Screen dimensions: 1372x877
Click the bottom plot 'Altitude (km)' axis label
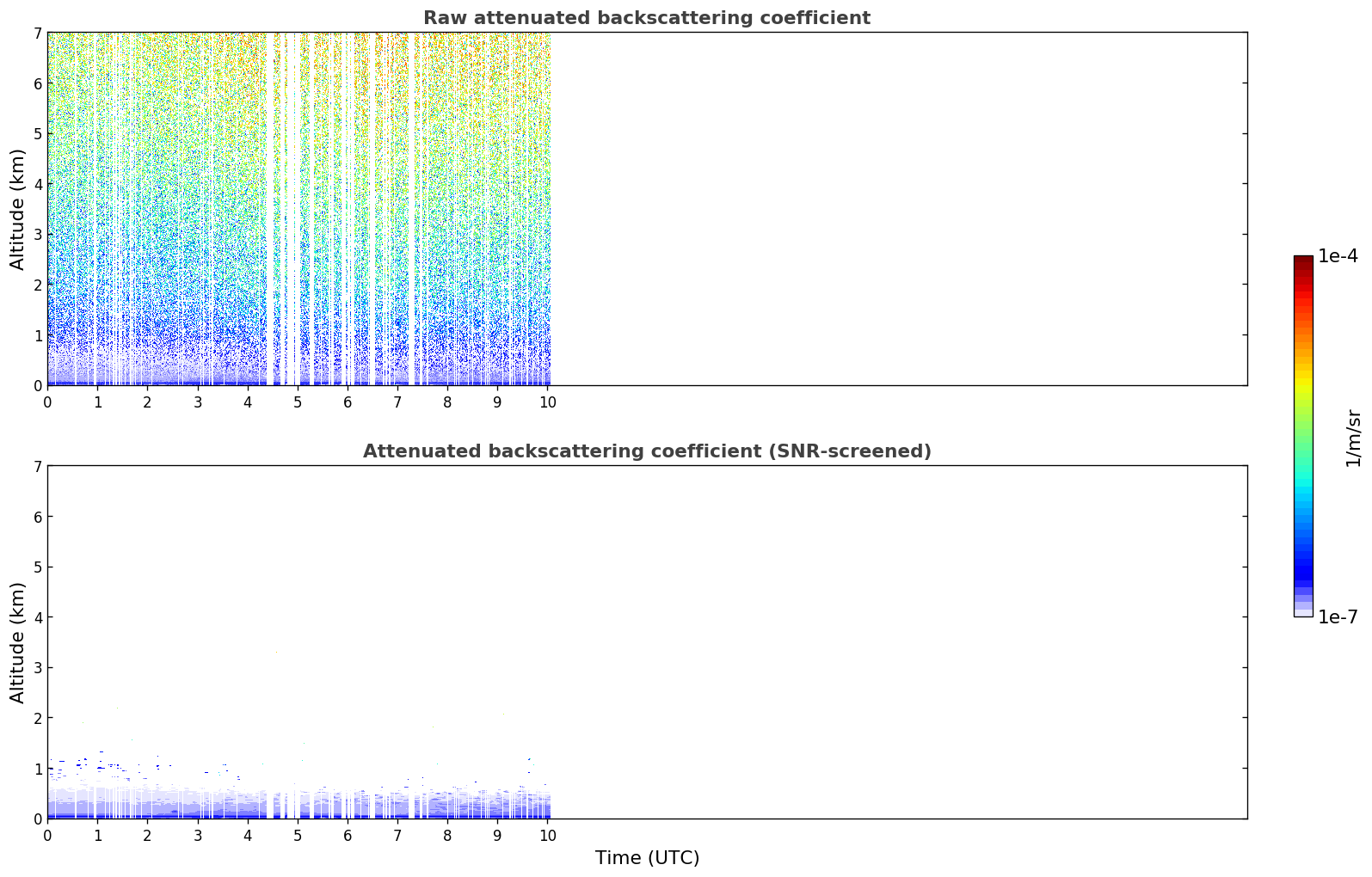(x=18, y=642)
